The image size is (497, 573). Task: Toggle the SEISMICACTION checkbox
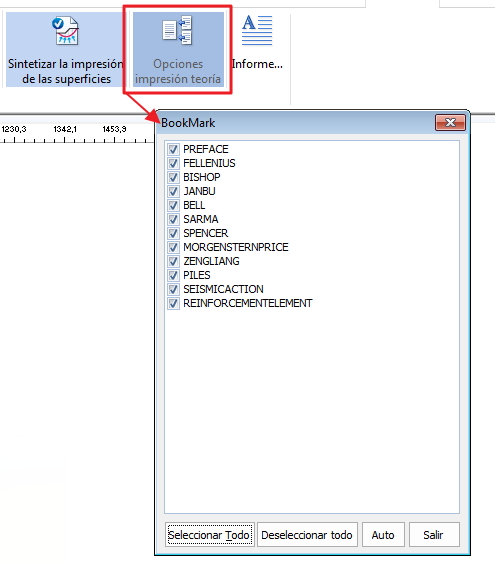(x=173, y=289)
